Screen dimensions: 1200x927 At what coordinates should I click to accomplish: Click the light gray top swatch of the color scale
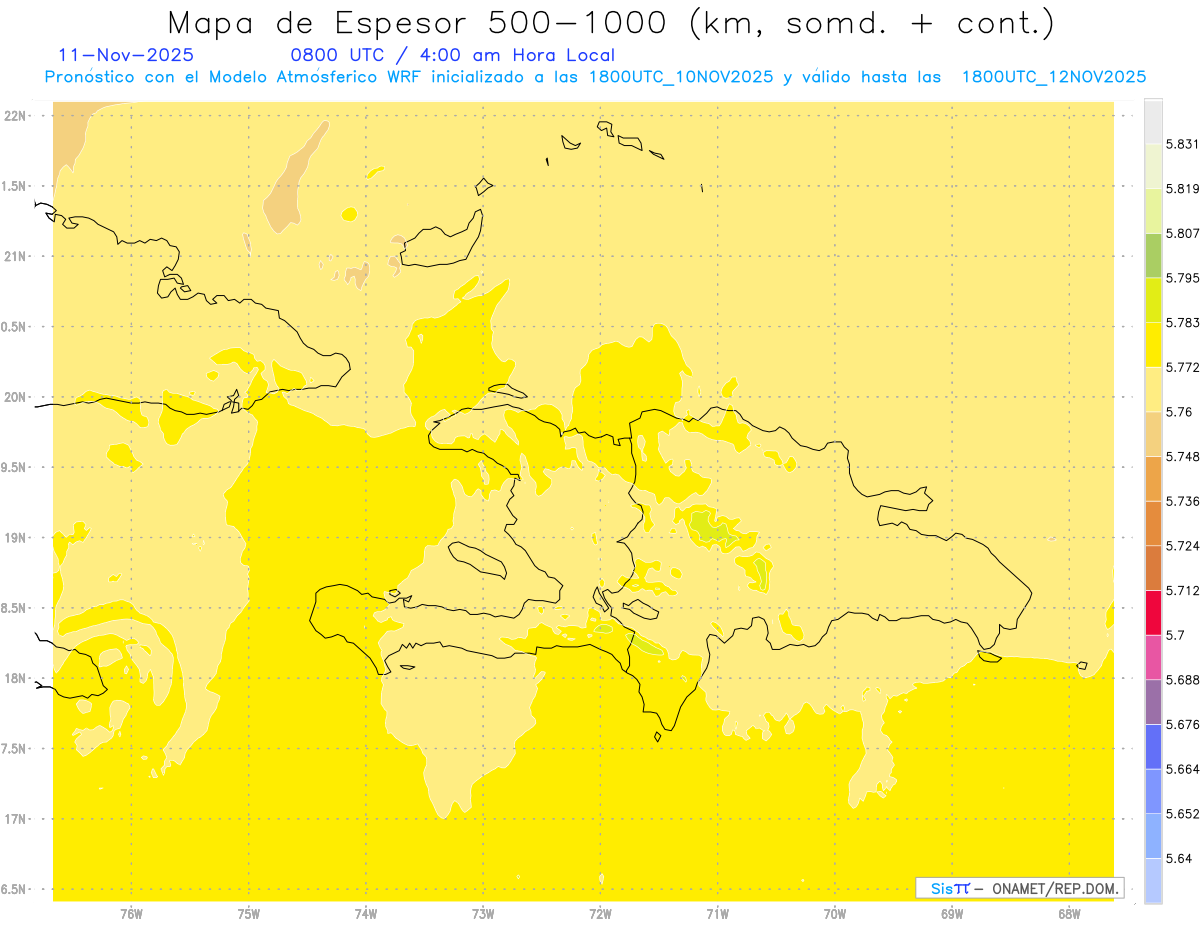pyautogui.click(x=1153, y=121)
